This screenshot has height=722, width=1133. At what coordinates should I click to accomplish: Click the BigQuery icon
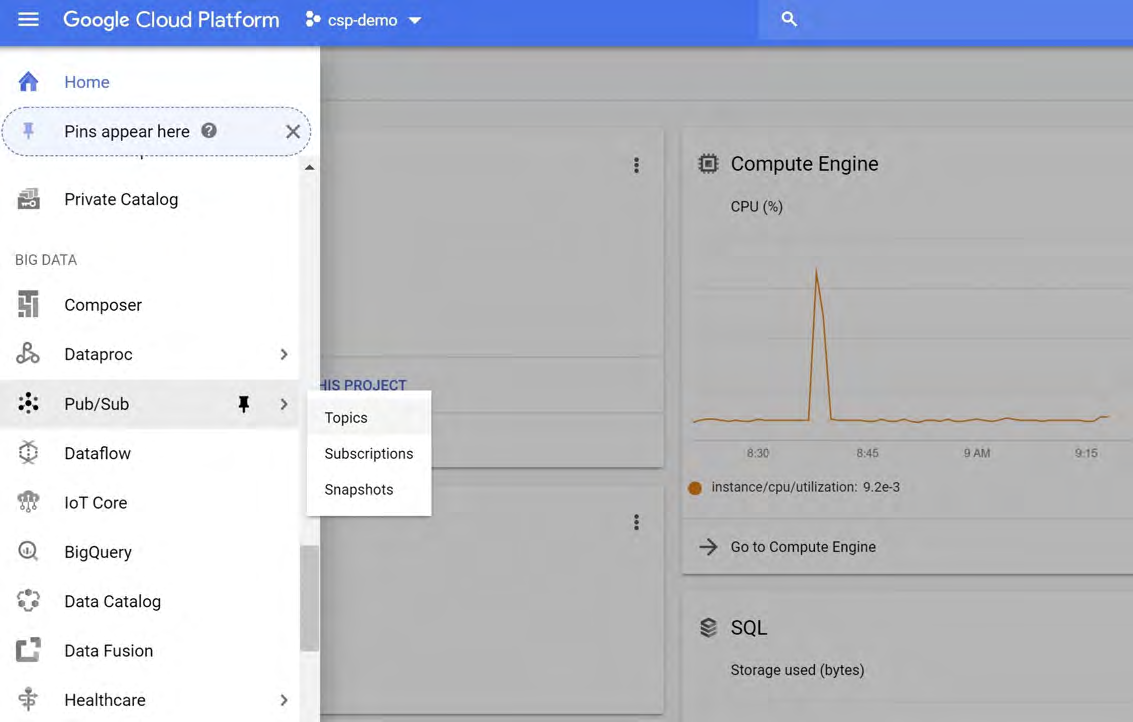pos(28,551)
